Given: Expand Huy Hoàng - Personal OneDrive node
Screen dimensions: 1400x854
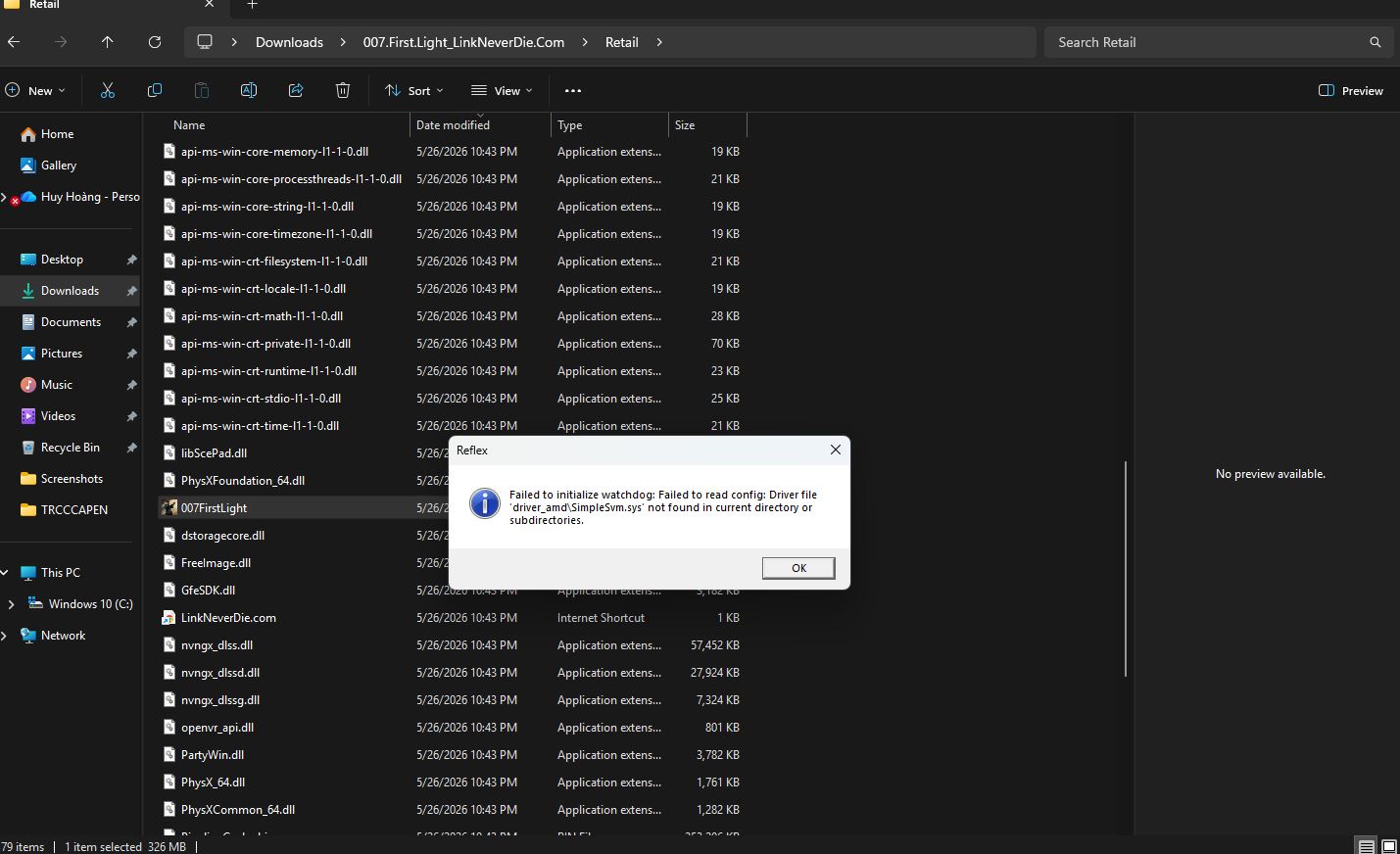Looking at the screenshot, I should tap(4, 197).
